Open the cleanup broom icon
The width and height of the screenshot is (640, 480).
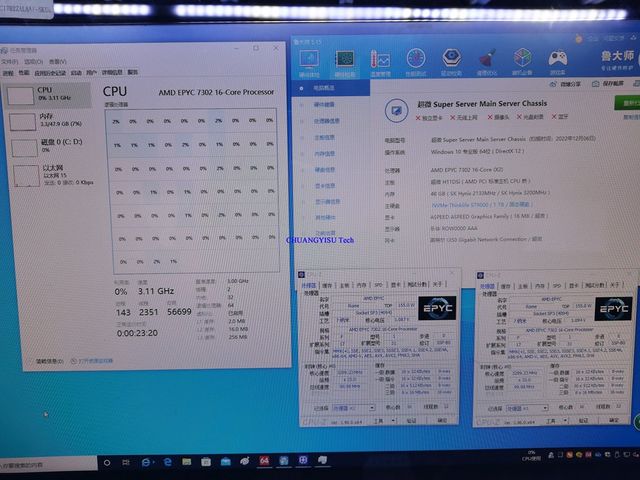(487, 58)
